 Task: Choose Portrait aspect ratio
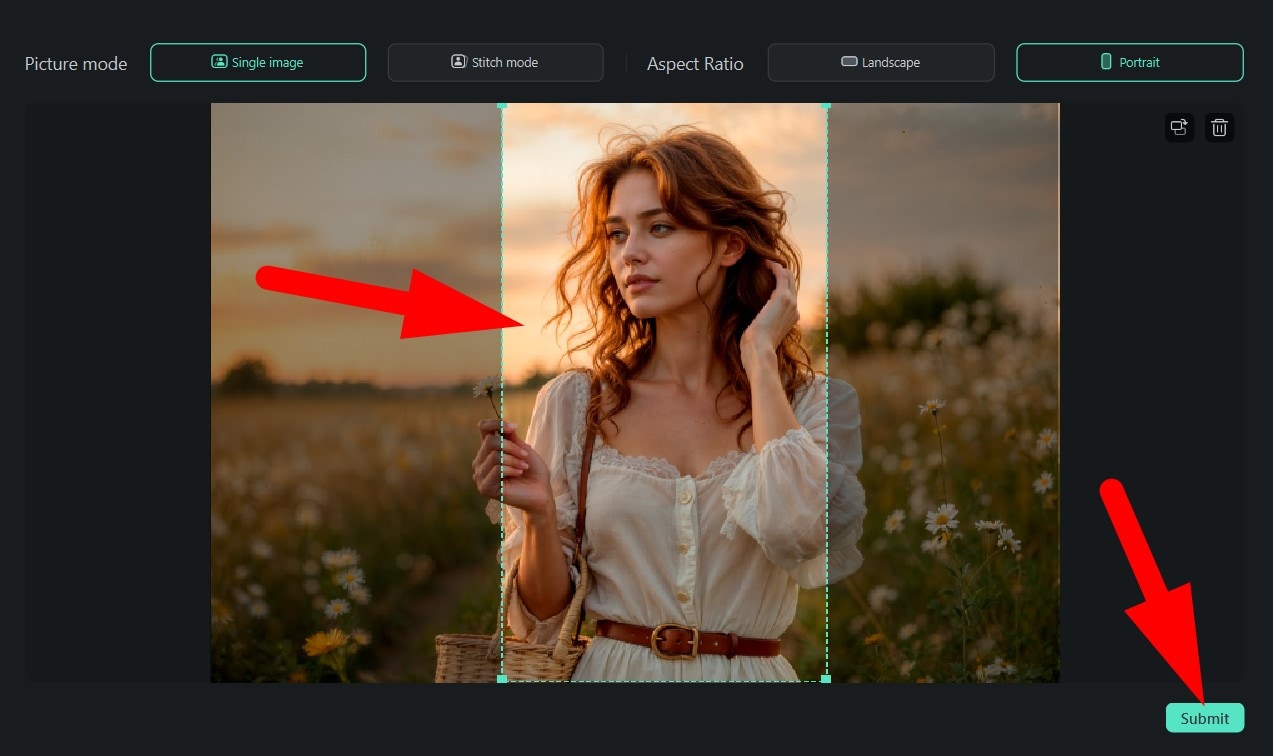click(x=1130, y=62)
